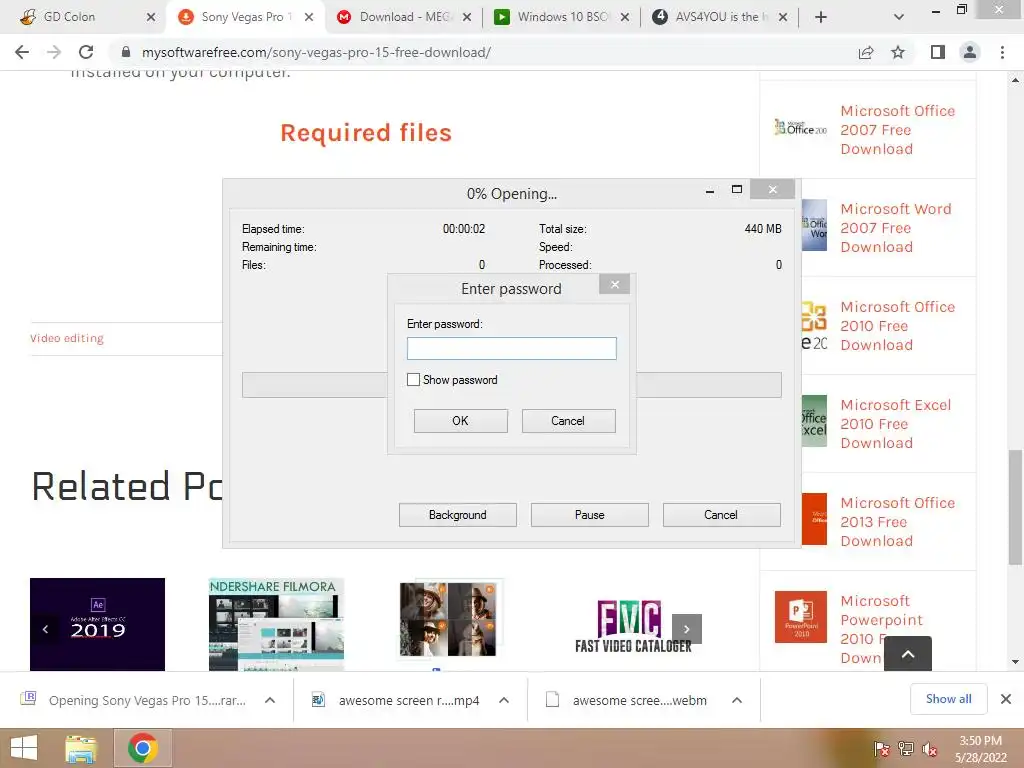Open Microsoft Office 2010 Free Download link

[897, 326]
